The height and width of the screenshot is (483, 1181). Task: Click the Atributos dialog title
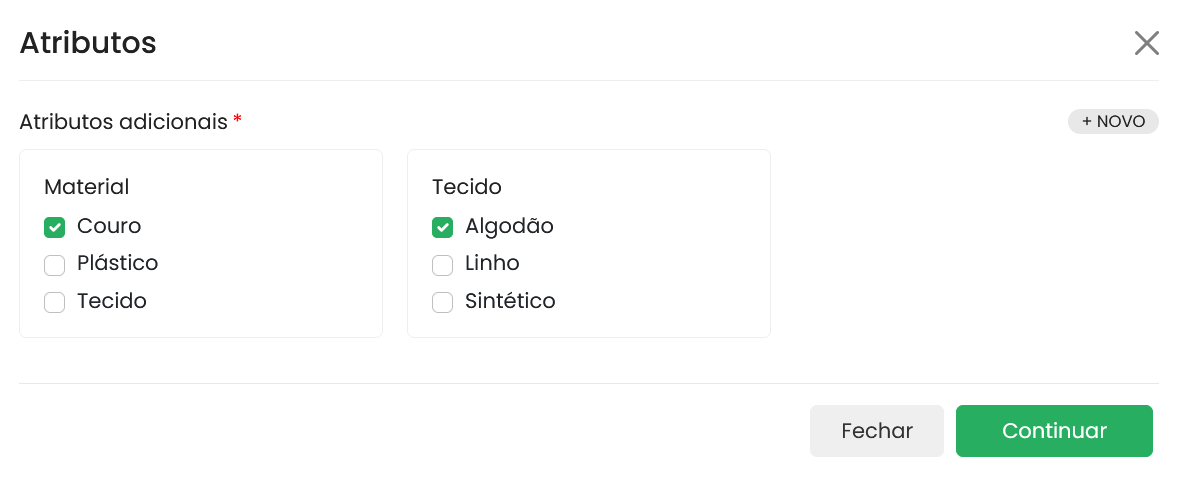[88, 43]
